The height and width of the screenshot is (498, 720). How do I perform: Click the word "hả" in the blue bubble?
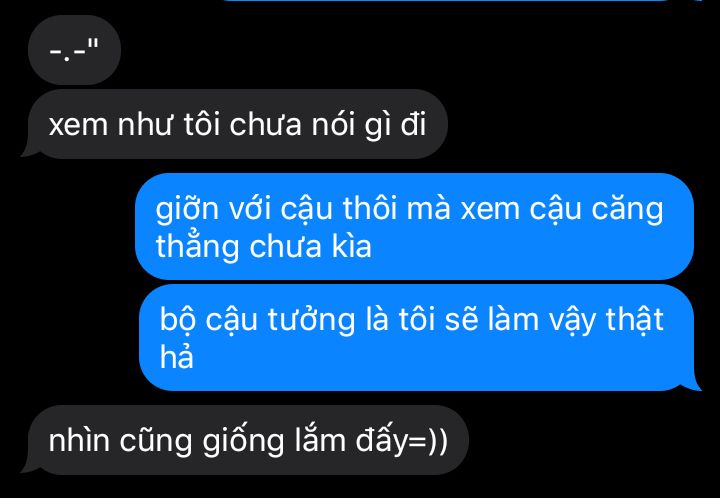click(x=177, y=357)
